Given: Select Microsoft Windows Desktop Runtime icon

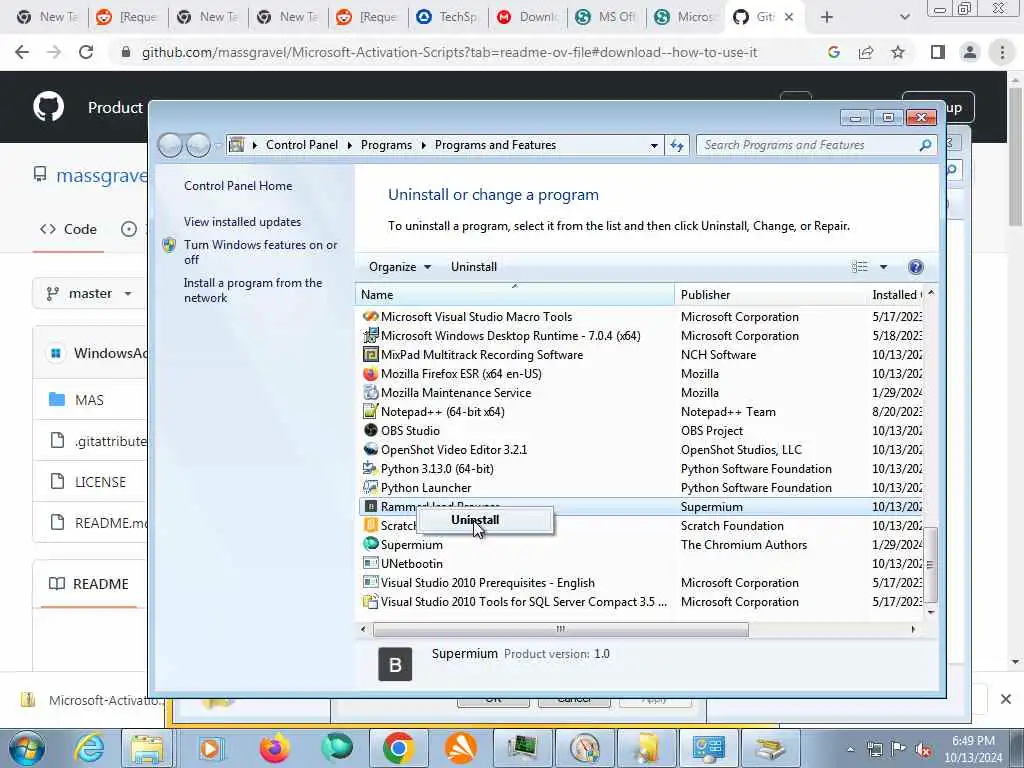Looking at the screenshot, I should coord(370,336).
